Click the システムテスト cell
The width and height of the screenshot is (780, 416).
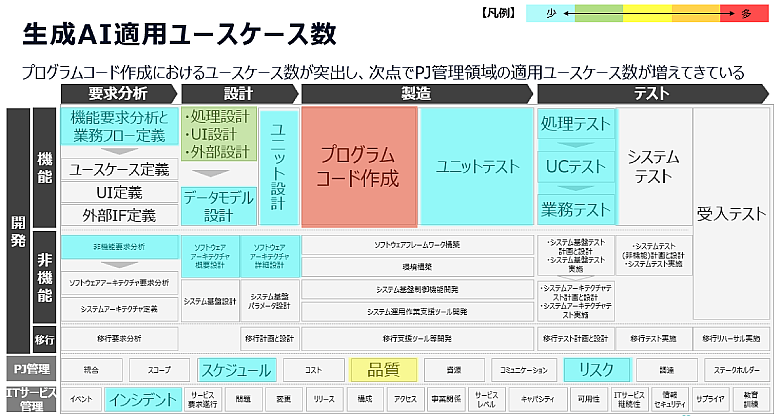tap(652, 167)
